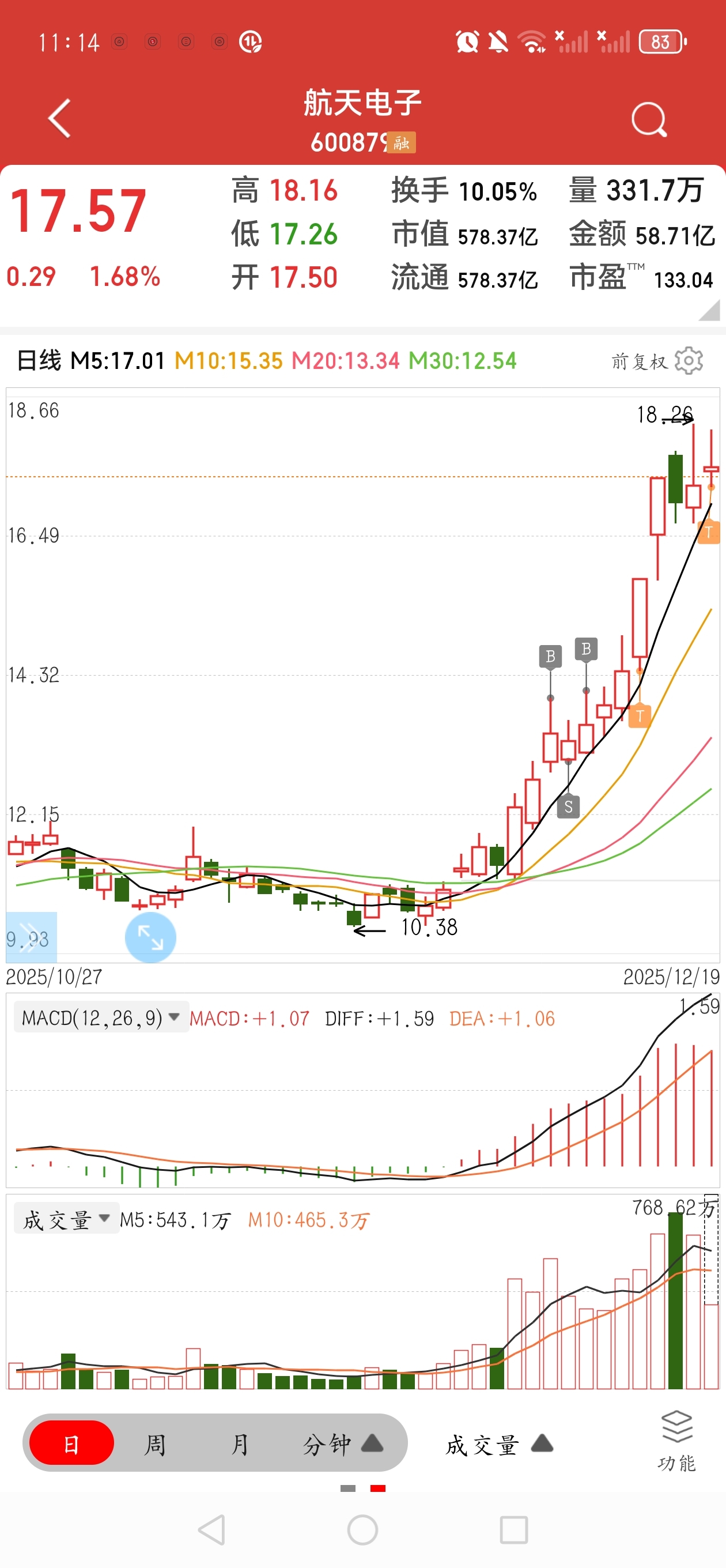726x1568 pixels.
Task: Tap the 18.26 high price label
Action: (x=664, y=414)
